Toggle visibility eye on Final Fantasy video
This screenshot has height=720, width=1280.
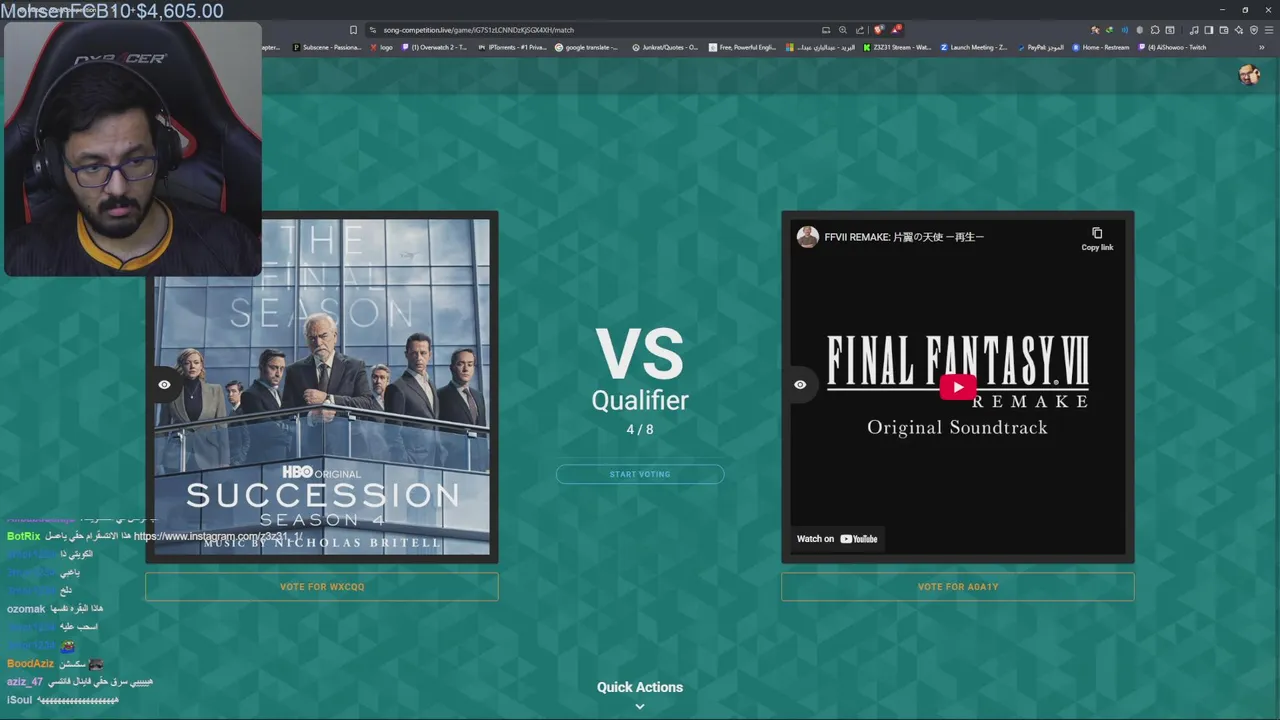click(800, 384)
